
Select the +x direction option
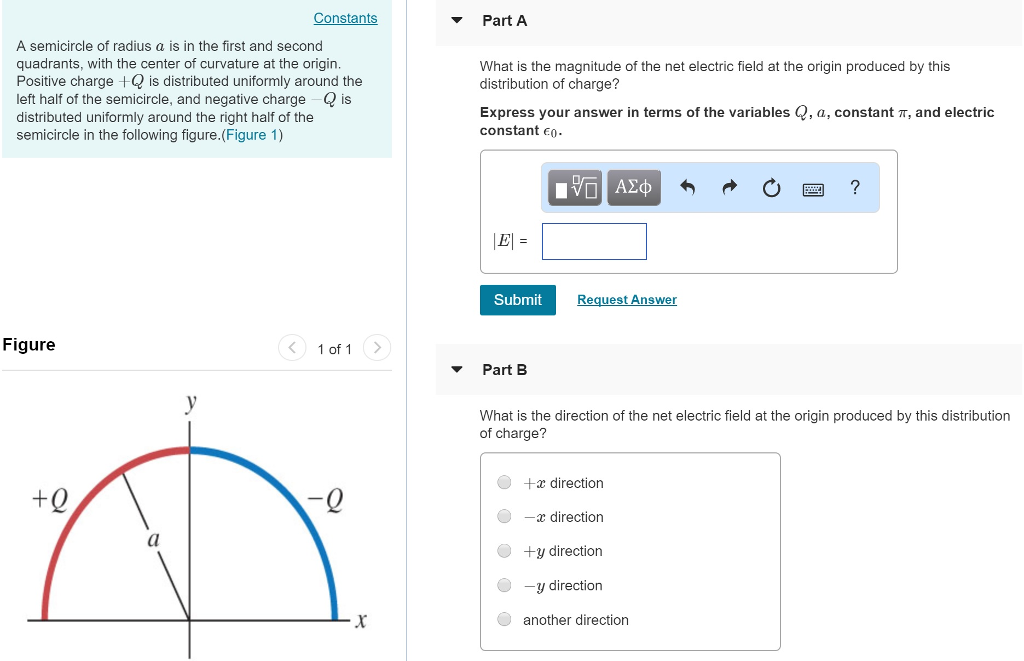[504, 483]
